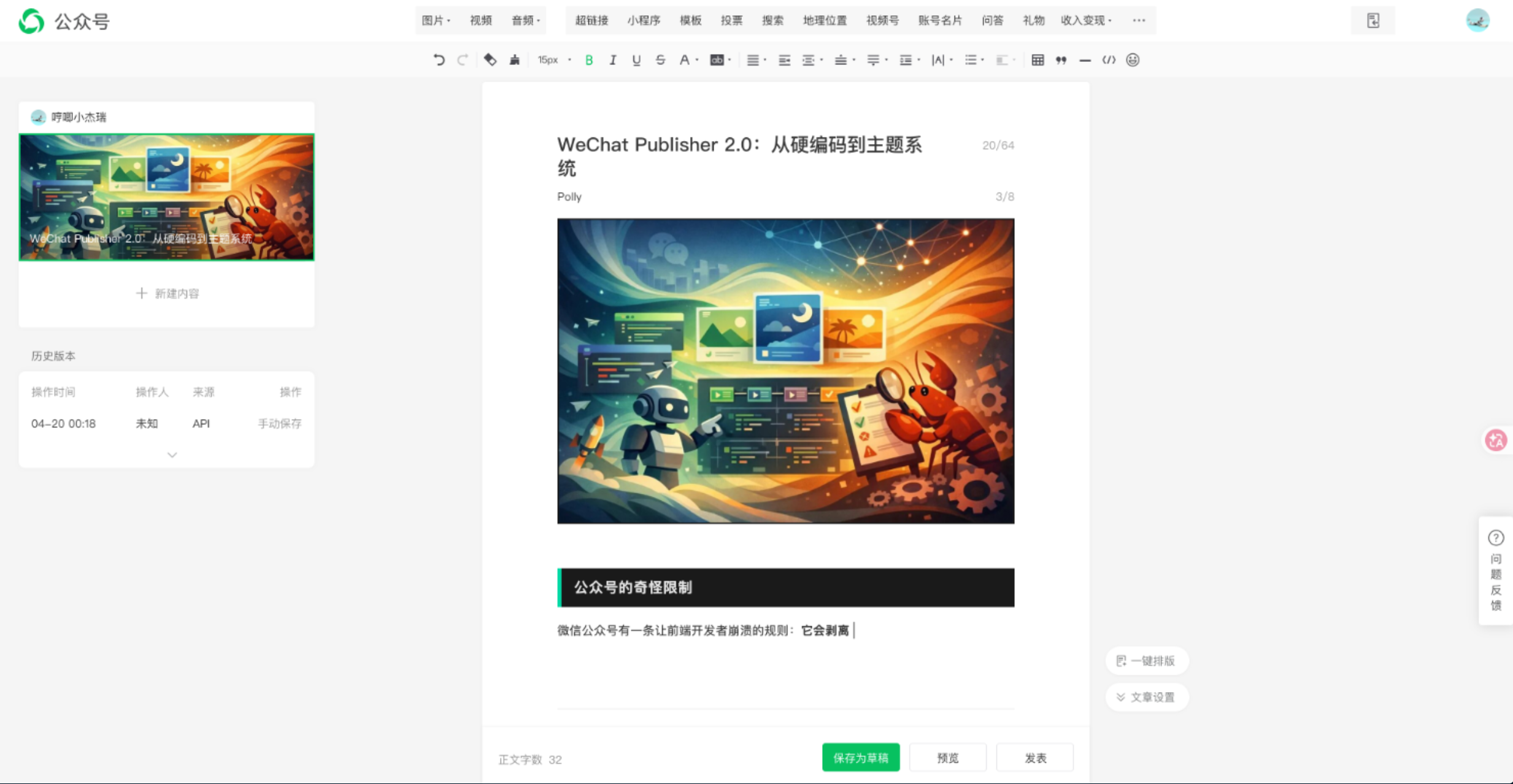Toggle strikethrough formatting
This screenshot has width=1513, height=784.
coord(660,60)
